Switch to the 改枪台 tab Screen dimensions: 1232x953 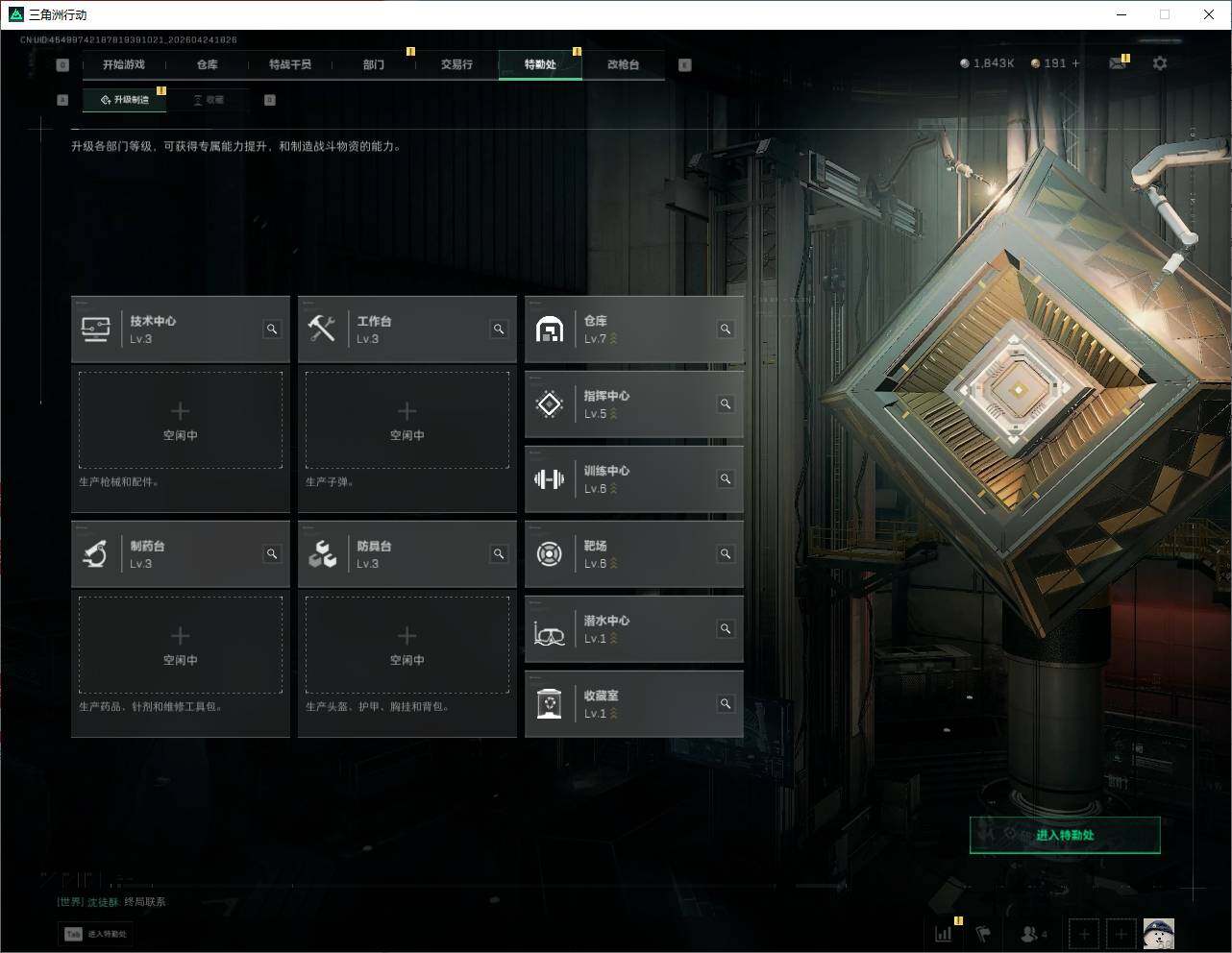[x=623, y=64]
